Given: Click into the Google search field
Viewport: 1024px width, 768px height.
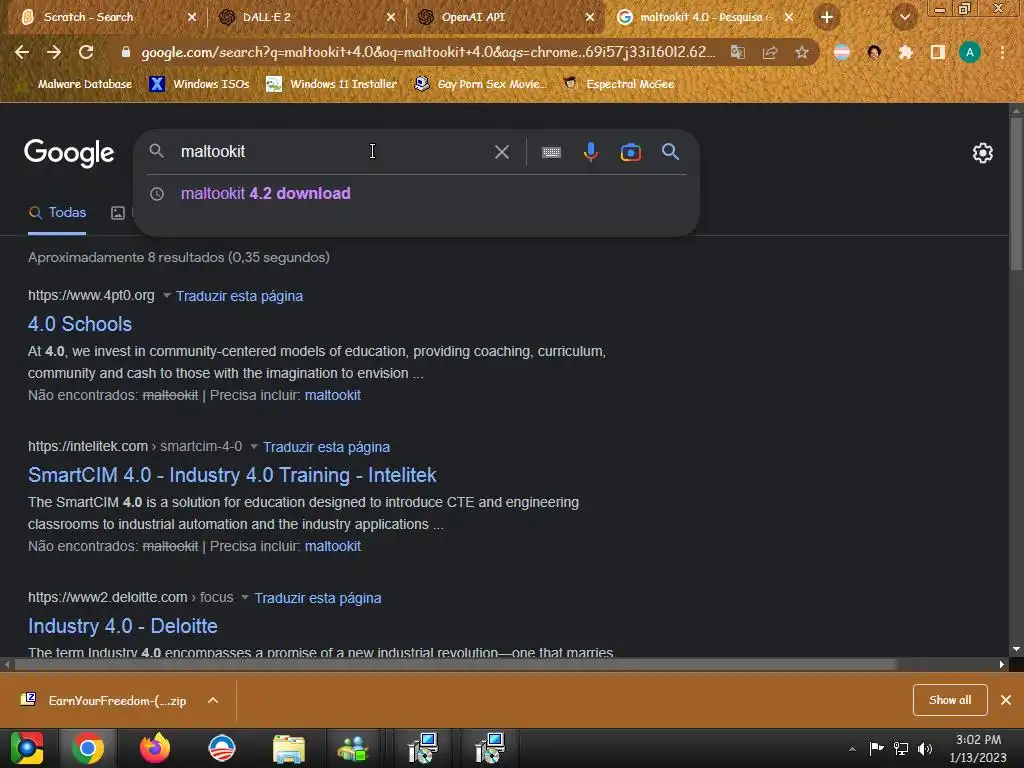Looking at the screenshot, I should (x=330, y=152).
